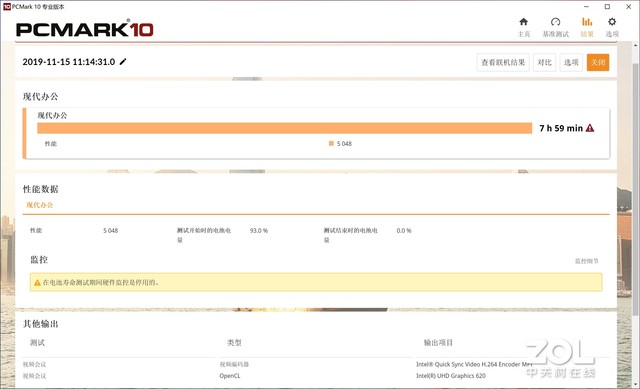Click the 93.0 % starting battery value
Viewport: 640px width, 389px height.
coord(259,231)
